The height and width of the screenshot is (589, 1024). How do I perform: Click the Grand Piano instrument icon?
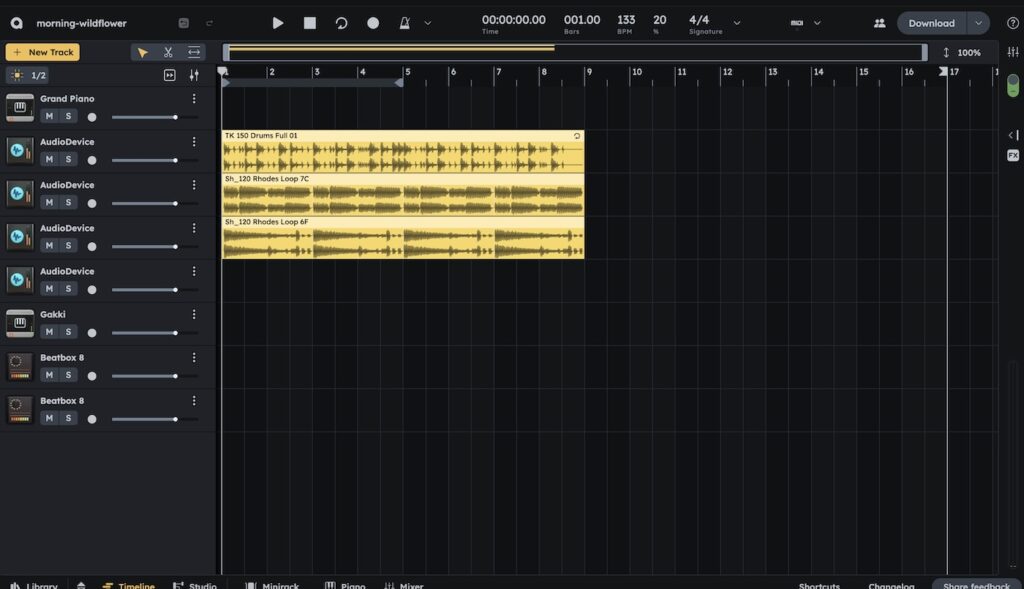coord(19,105)
